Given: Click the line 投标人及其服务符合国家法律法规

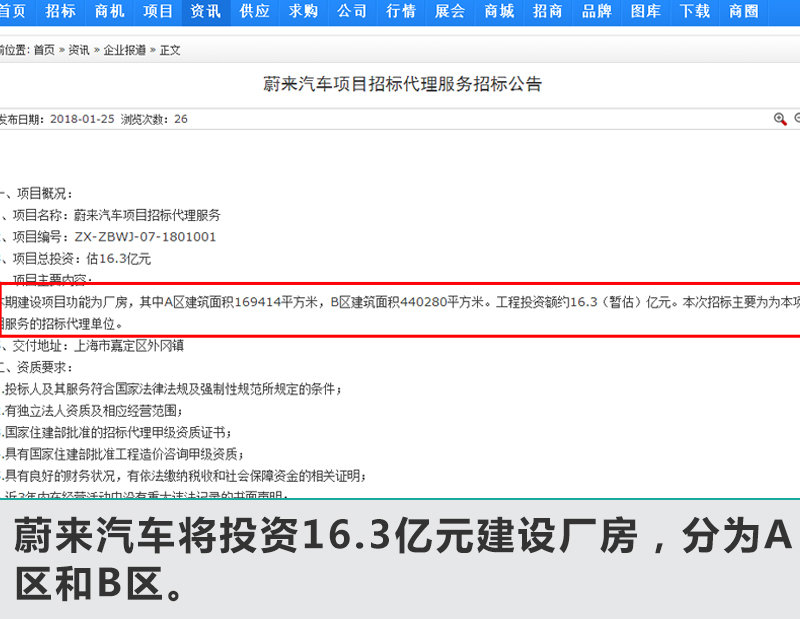Looking at the screenshot, I should coord(171,389).
